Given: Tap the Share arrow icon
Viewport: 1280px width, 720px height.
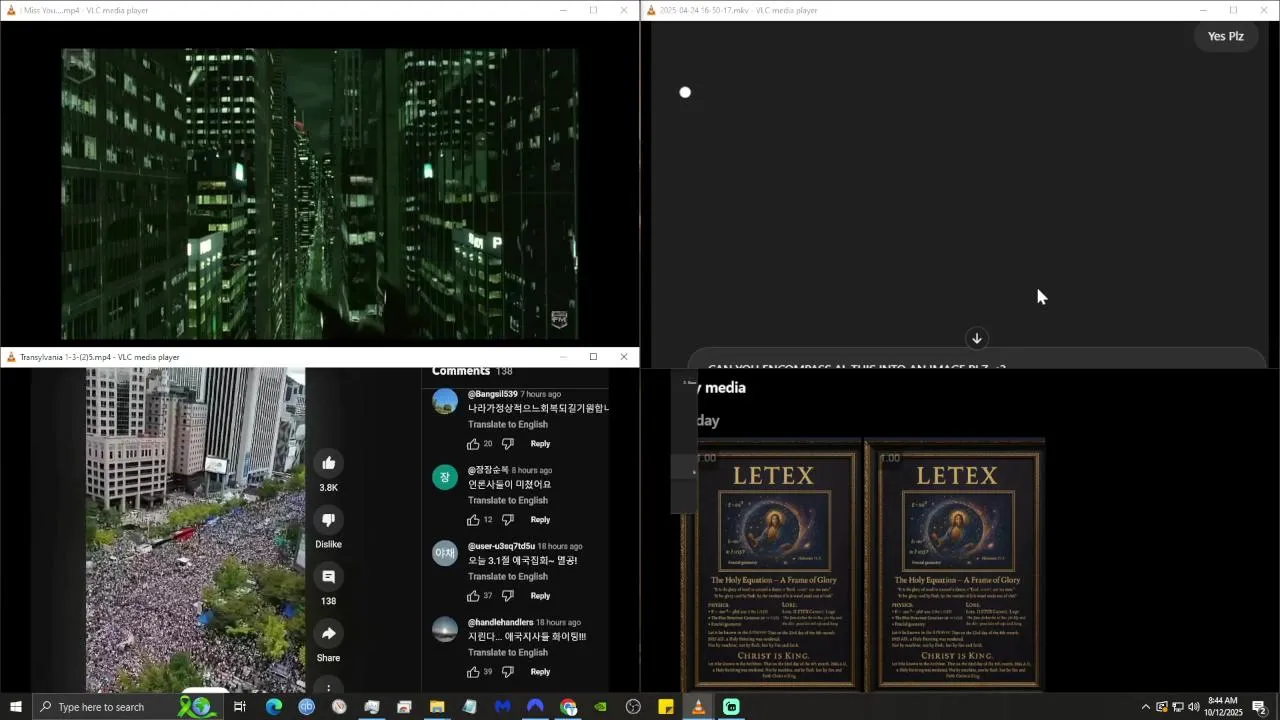Looking at the screenshot, I should [x=328, y=633].
